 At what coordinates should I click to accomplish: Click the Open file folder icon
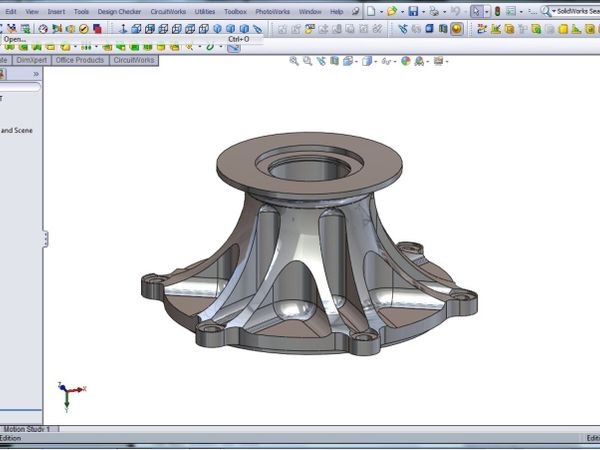(392, 11)
